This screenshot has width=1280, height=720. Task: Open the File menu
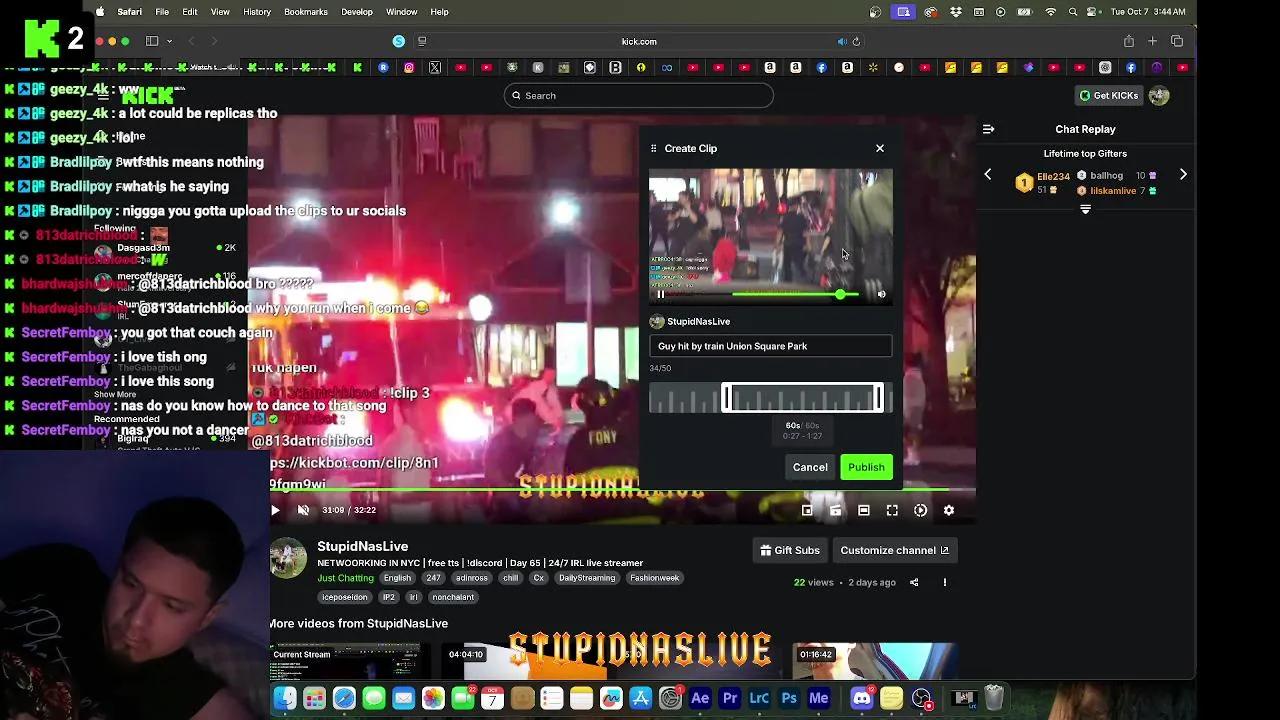pyautogui.click(x=162, y=12)
